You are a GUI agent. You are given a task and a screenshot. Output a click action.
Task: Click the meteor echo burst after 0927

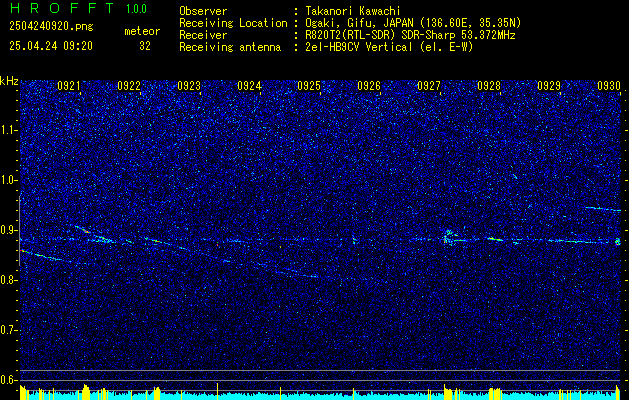pyautogui.click(x=448, y=237)
